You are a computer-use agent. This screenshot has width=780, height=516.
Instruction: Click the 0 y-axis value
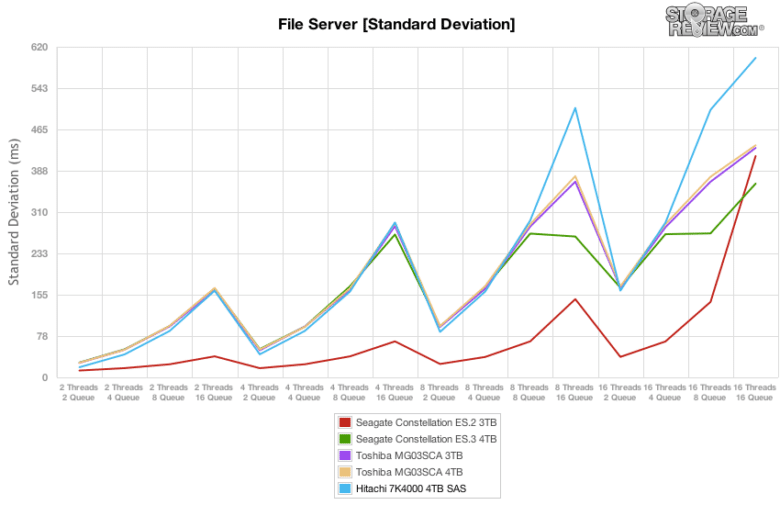[x=45, y=378]
